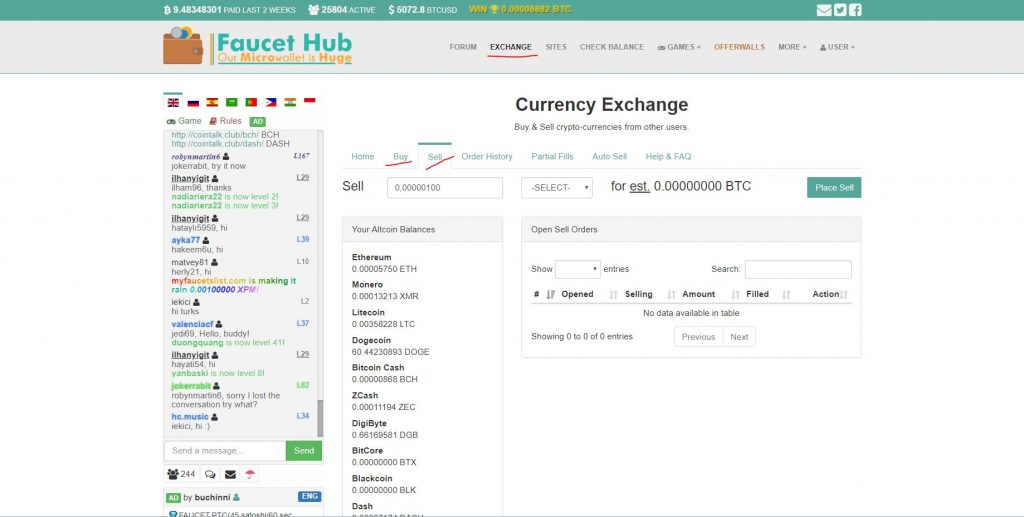The width and height of the screenshot is (1024, 517).
Task: Expand the GAMES + menu
Action: pos(679,47)
